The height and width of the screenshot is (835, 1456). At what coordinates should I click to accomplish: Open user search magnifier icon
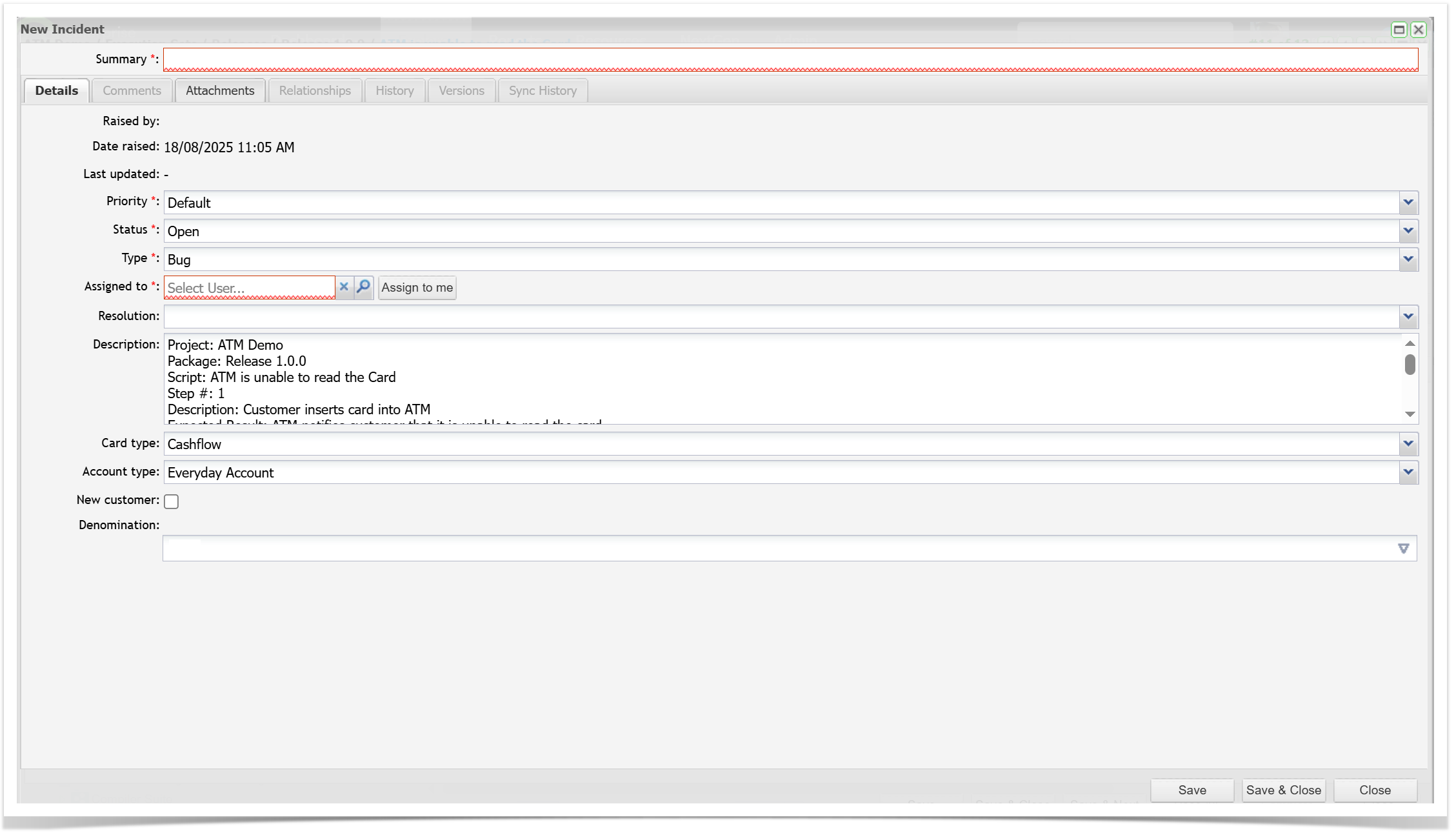(364, 287)
